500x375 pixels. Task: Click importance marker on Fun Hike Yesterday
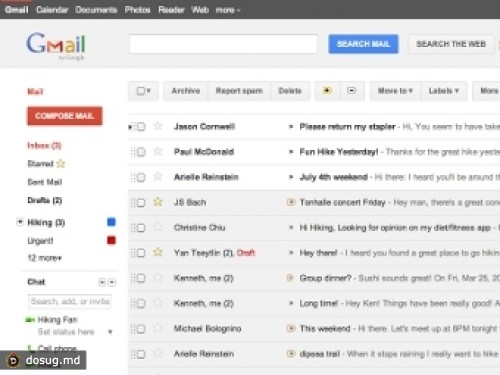tap(291, 152)
